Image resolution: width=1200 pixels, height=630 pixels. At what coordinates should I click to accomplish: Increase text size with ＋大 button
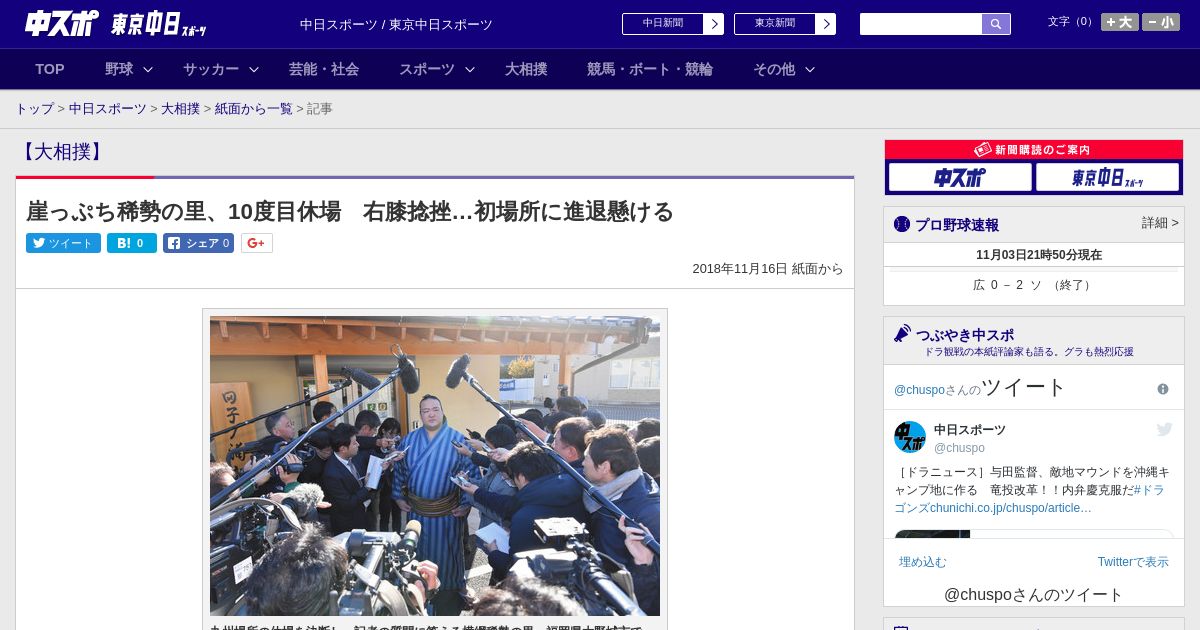1120,22
